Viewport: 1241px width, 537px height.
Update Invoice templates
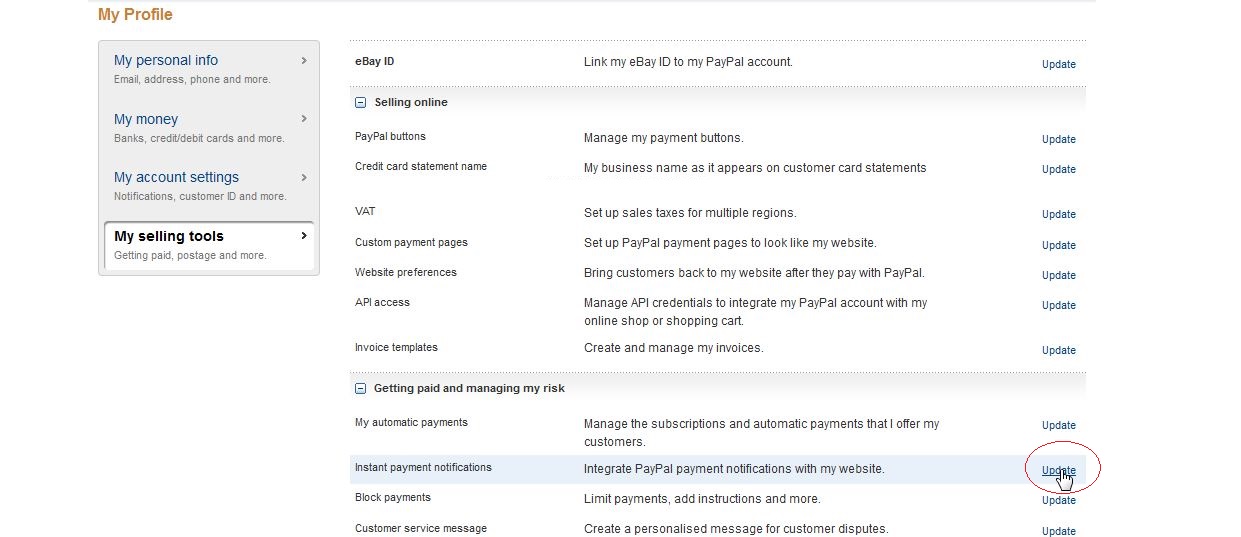point(1059,350)
